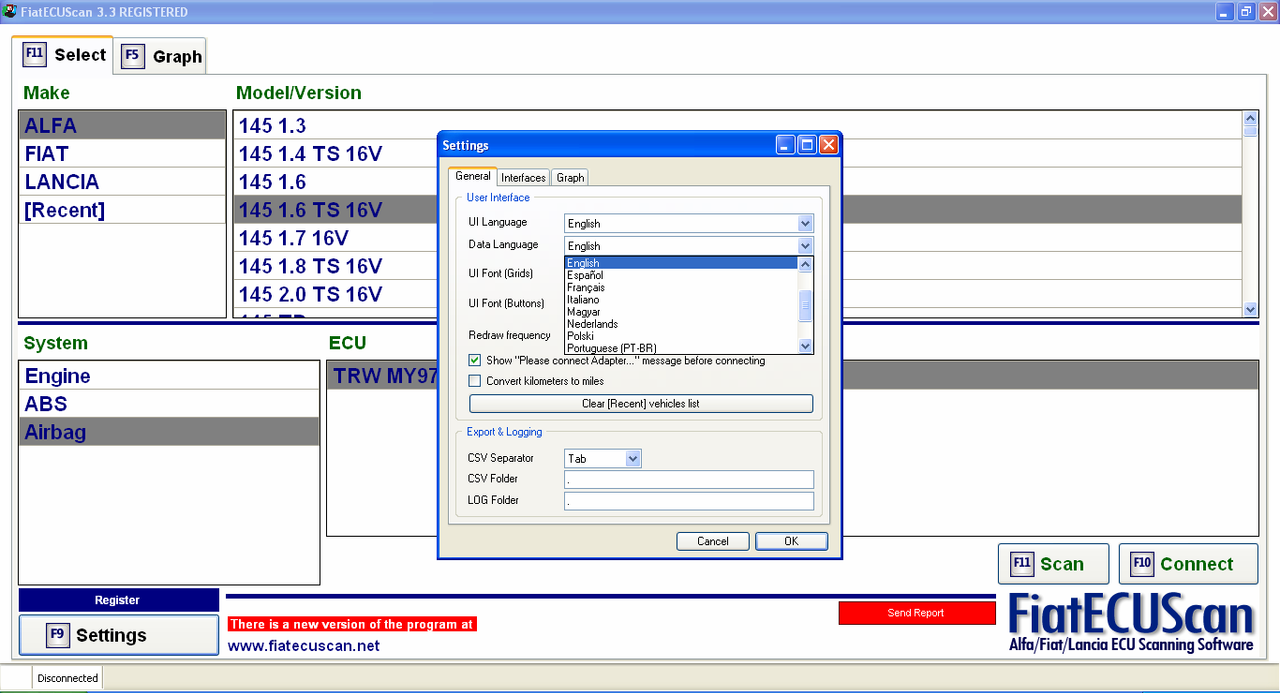Minimize the Settings dialog
1280x693 pixels.
click(787, 145)
